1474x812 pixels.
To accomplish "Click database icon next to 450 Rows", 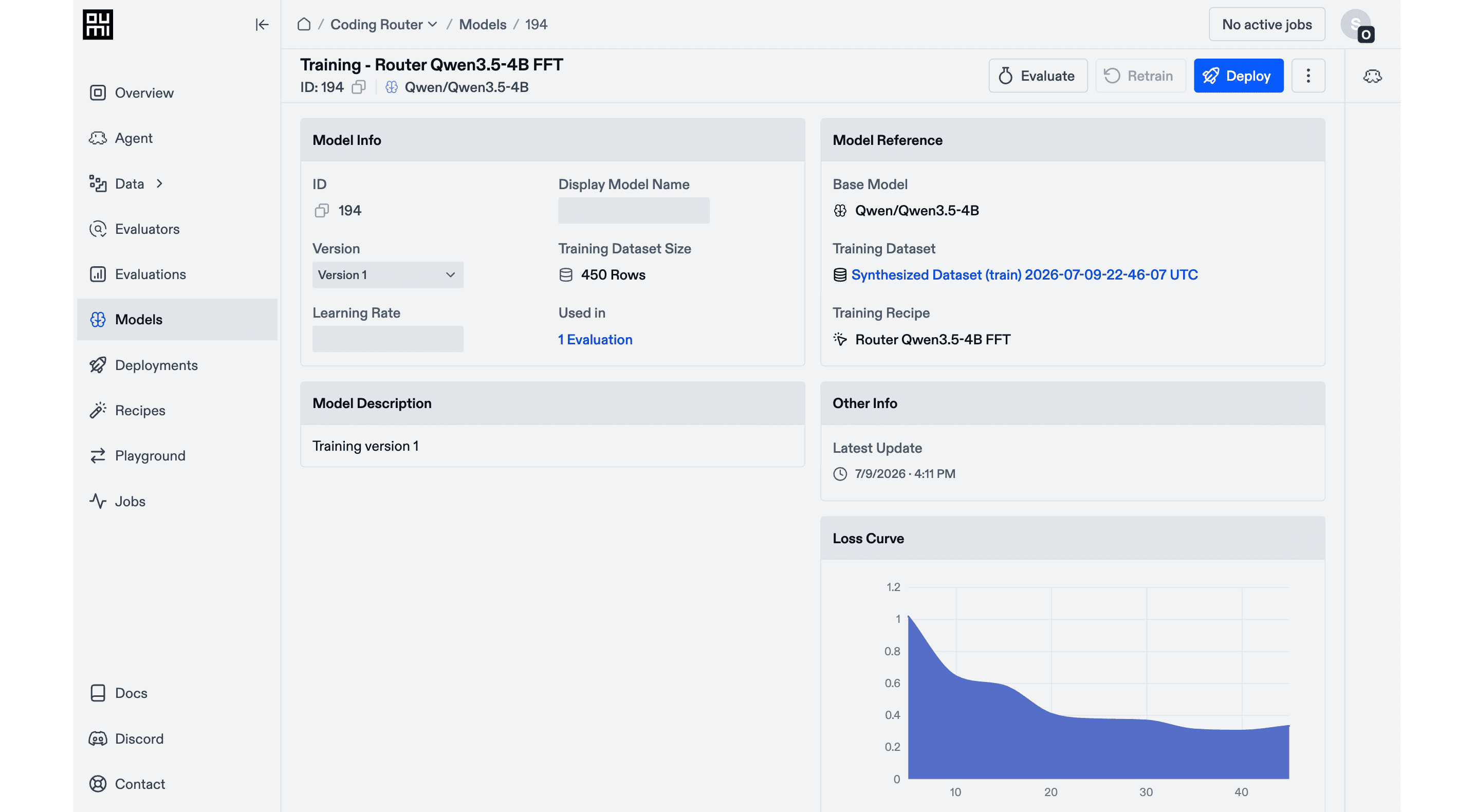I will (x=566, y=274).
